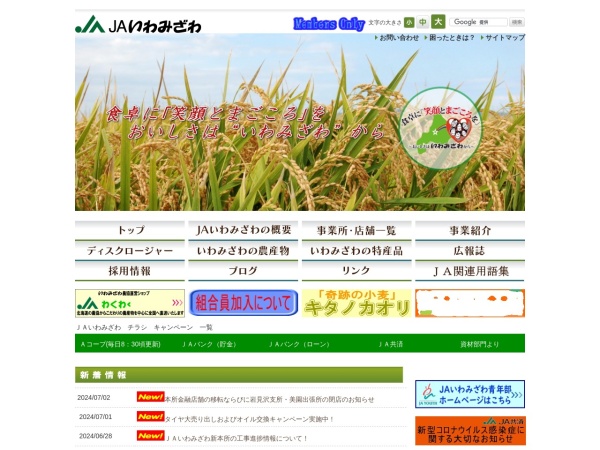Open 採用情報 menu item
This screenshot has width=600, height=450.
click(130, 271)
